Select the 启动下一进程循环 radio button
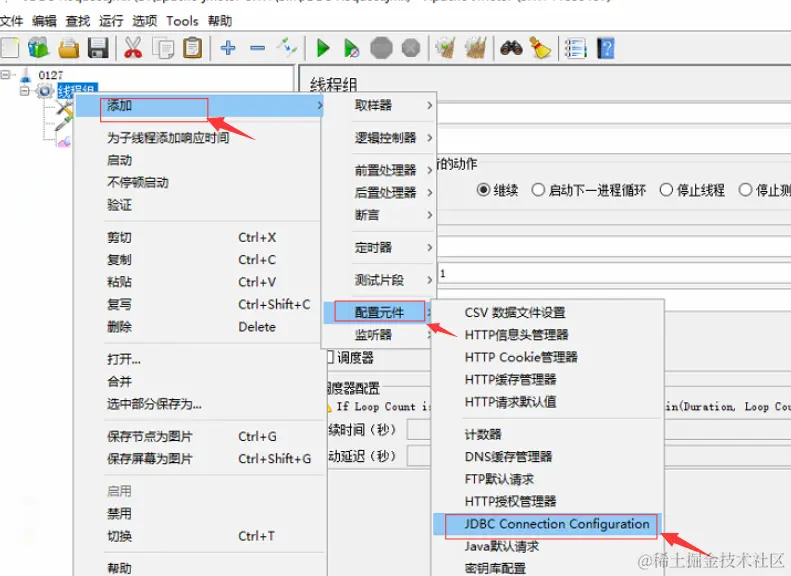 point(538,190)
